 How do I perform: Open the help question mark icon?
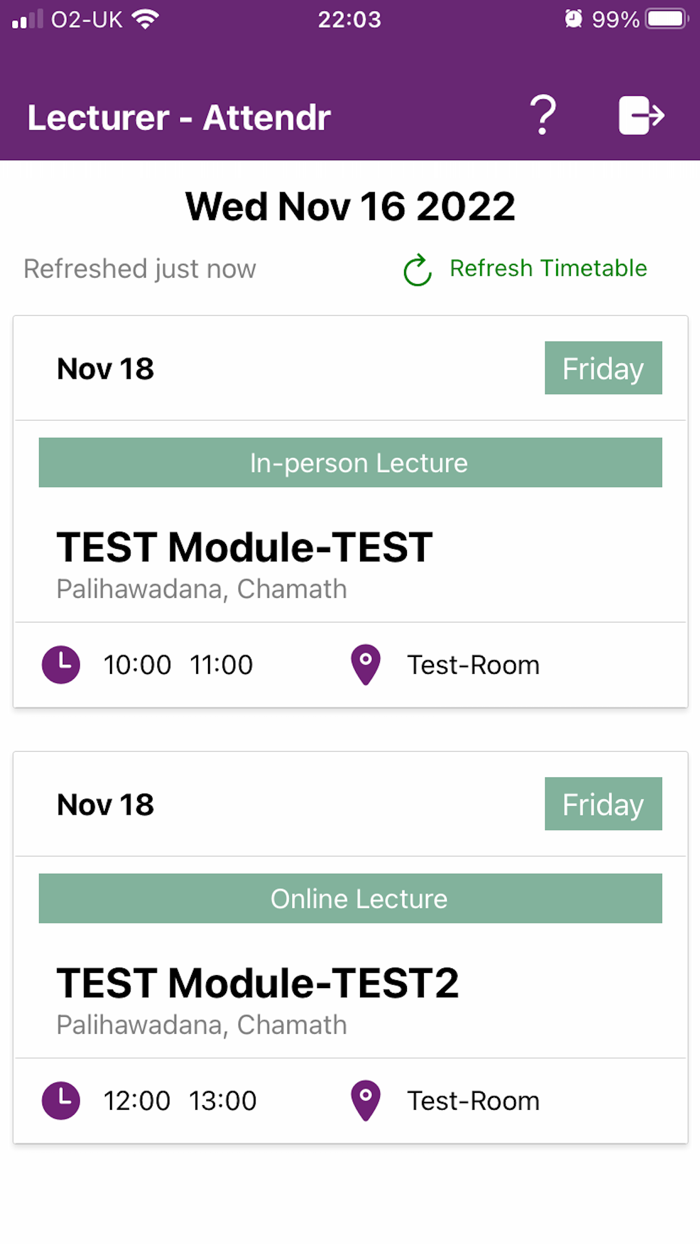point(543,116)
